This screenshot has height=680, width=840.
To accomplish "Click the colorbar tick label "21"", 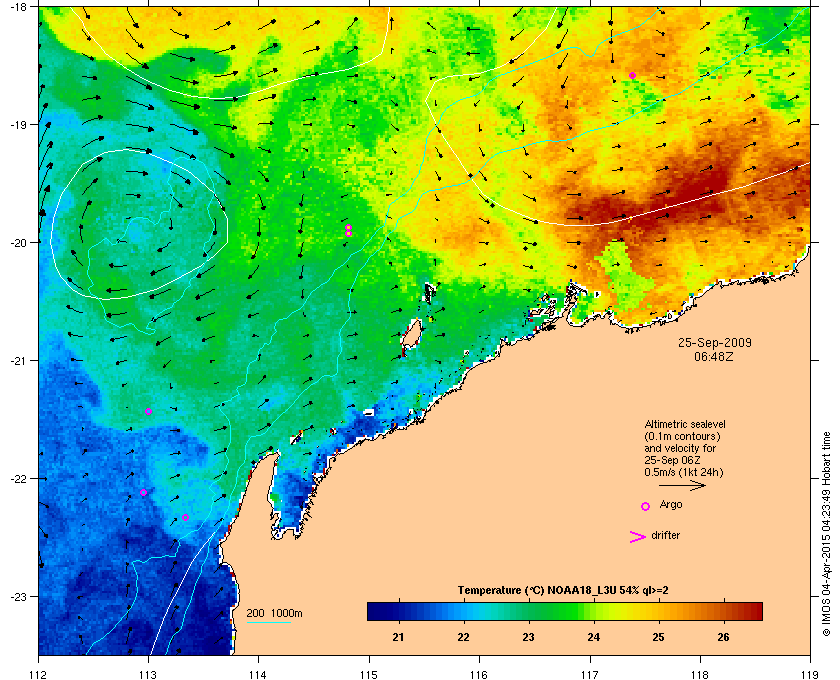I will click(x=398, y=637).
